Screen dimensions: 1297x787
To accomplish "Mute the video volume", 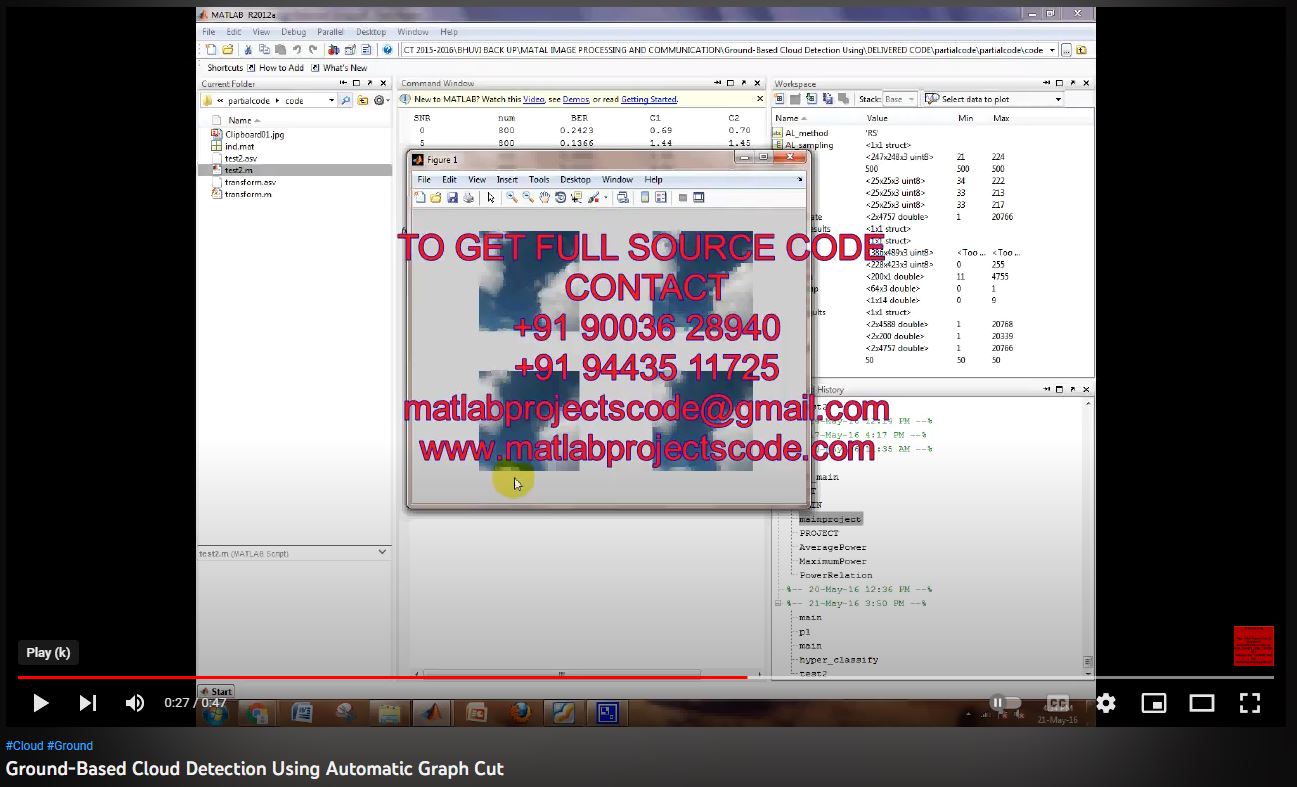I will (x=135, y=703).
